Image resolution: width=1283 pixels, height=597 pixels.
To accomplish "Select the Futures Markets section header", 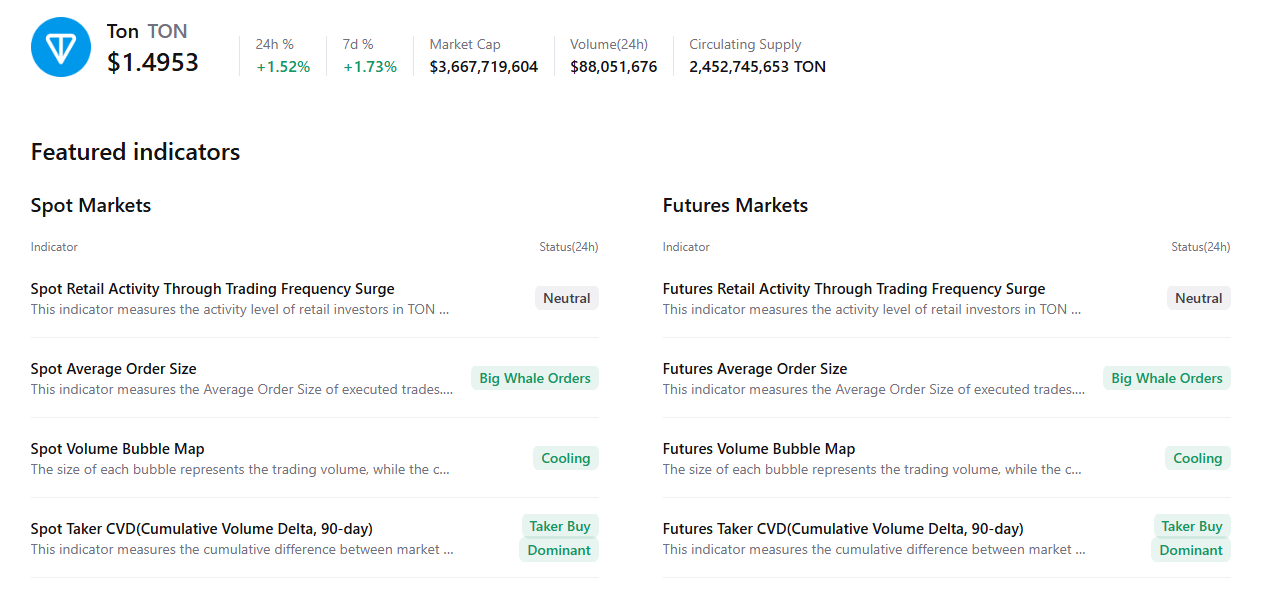I will click(x=735, y=205).
